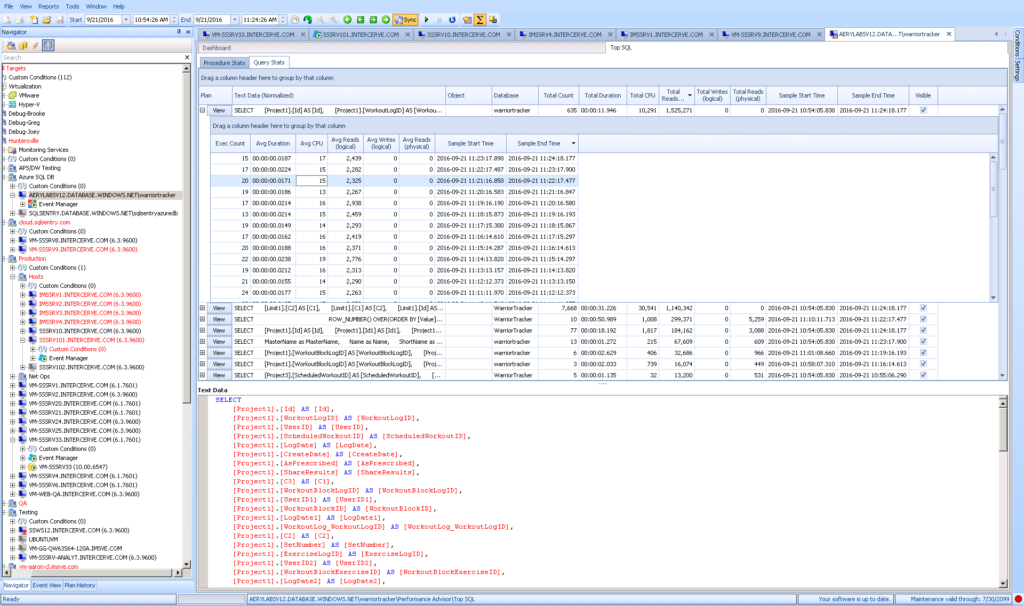
Task: Switch to the Procedure Stats tab
Action: (x=227, y=61)
